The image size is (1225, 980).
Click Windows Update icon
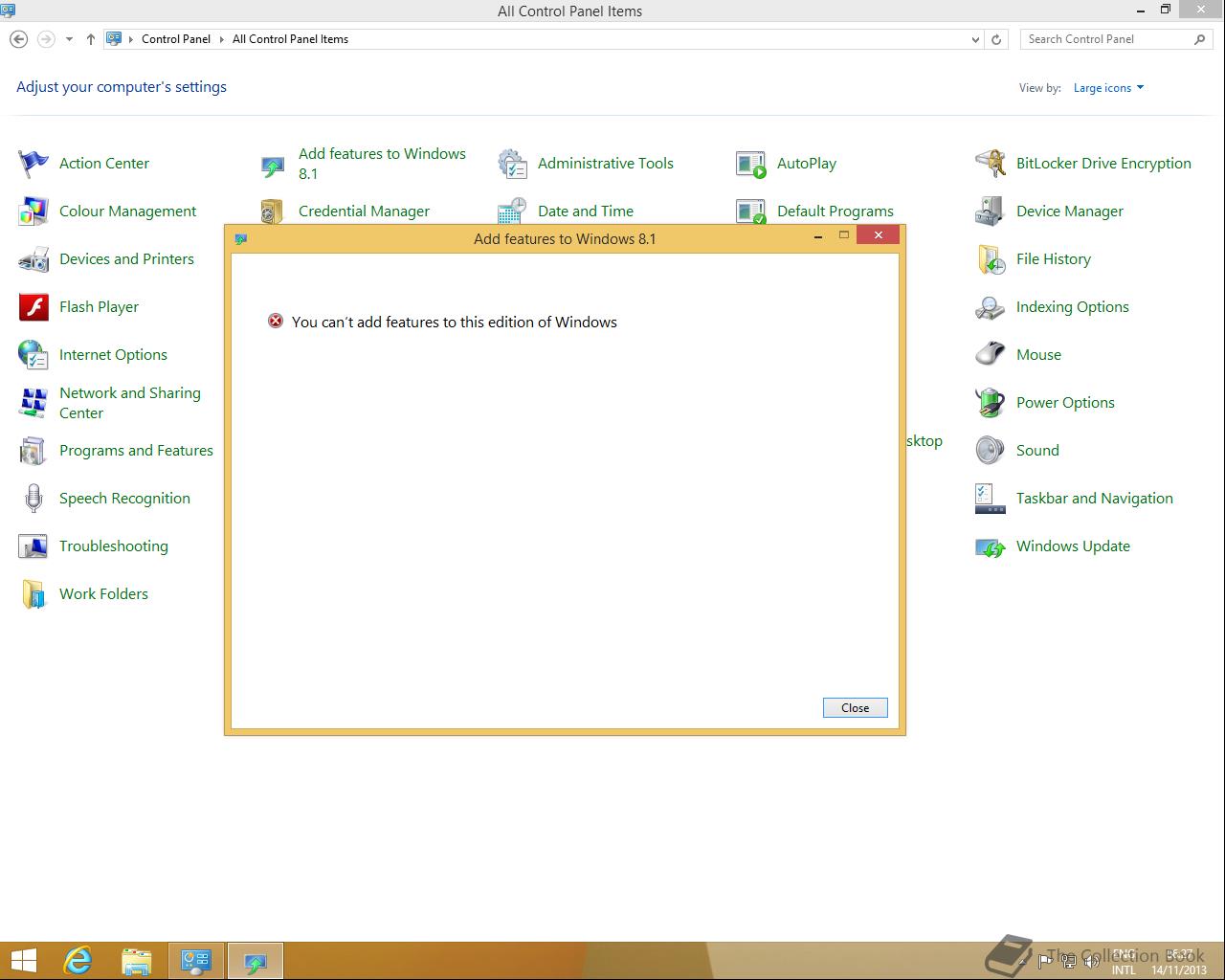click(991, 546)
